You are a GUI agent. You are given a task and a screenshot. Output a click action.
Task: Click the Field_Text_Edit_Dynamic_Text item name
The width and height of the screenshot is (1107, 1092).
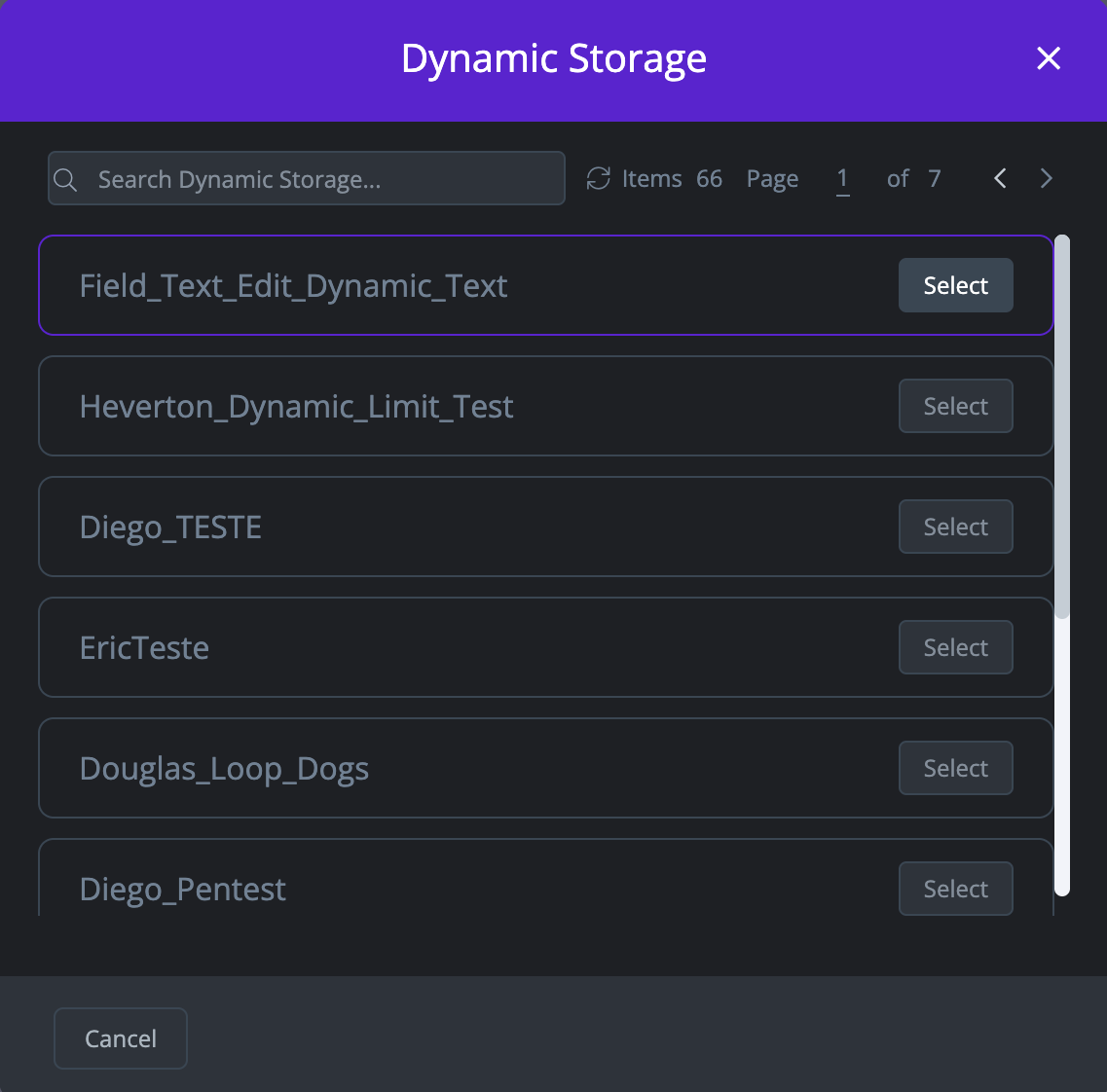(x=293, y=286)
